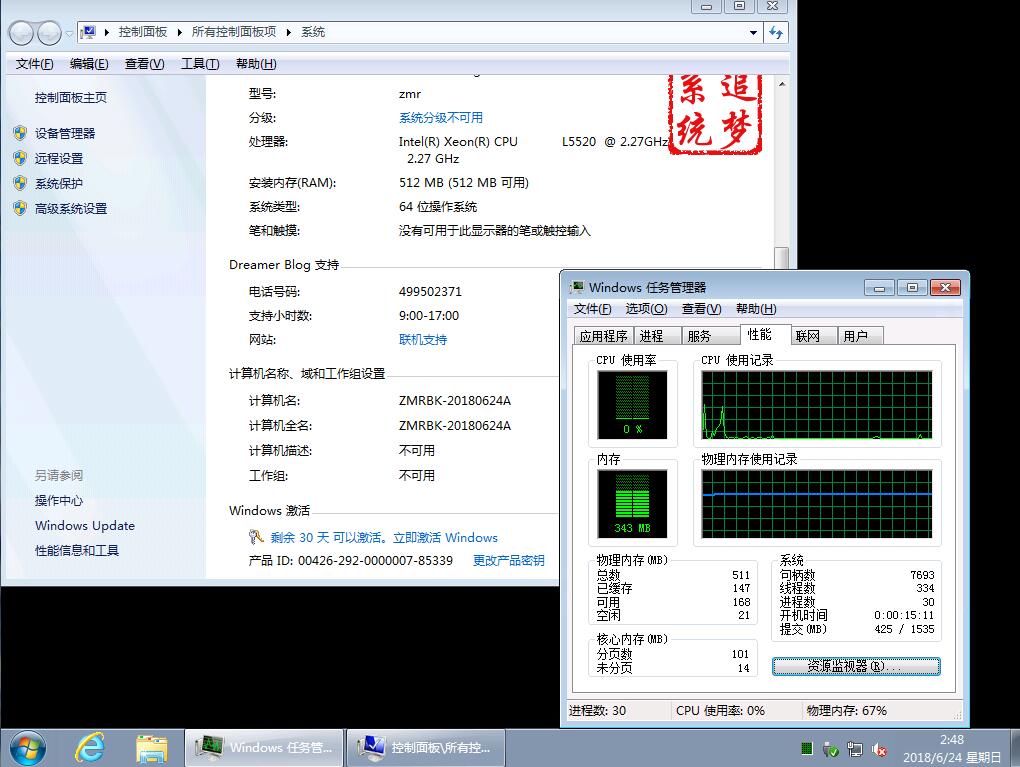Expand breadcrumb arrow after 控制面板
Viewport: 1020px width, 767px height.
(180, 32)
